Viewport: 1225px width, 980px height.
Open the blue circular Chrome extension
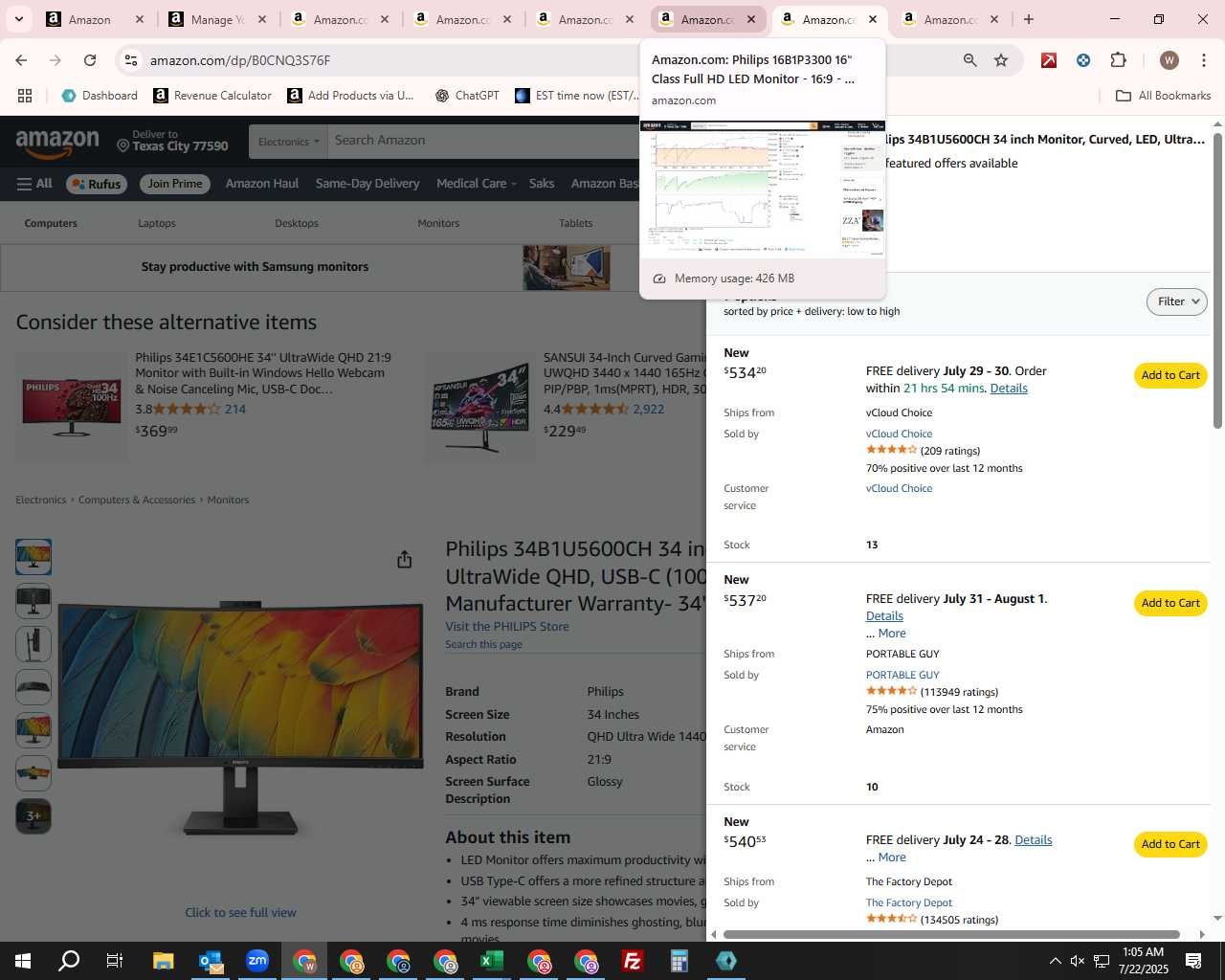pos(1083,60)
